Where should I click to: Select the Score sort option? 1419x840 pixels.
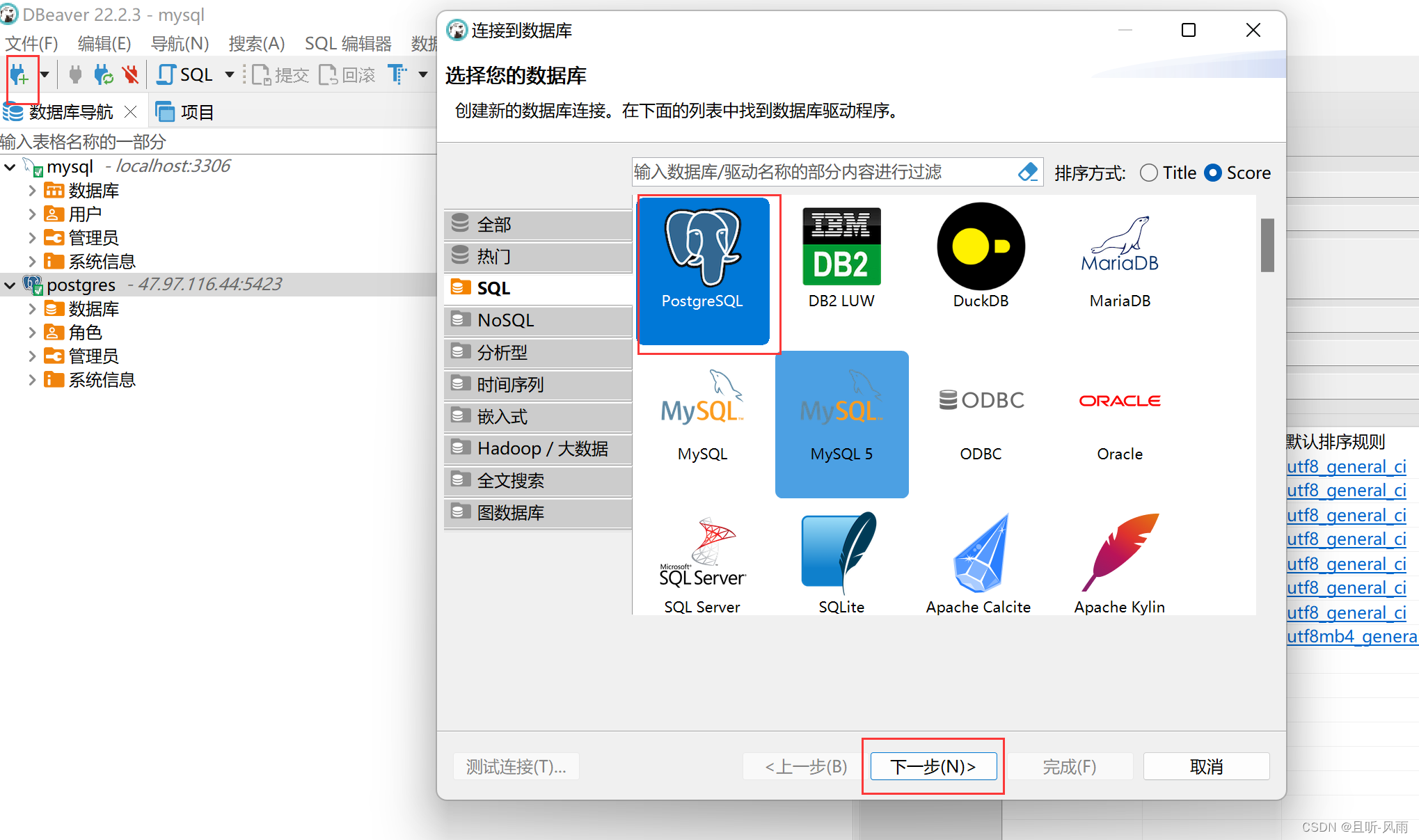(1213, 173)
